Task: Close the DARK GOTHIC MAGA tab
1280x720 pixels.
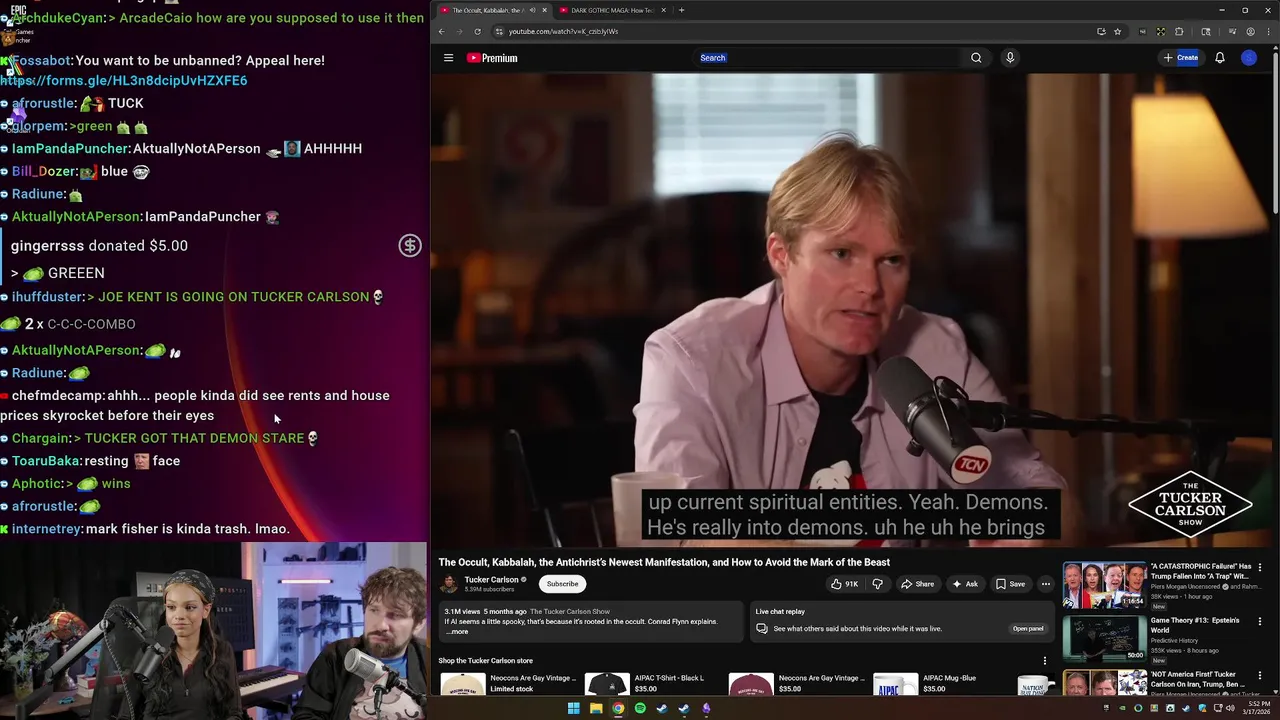Action: click(663, 10)
